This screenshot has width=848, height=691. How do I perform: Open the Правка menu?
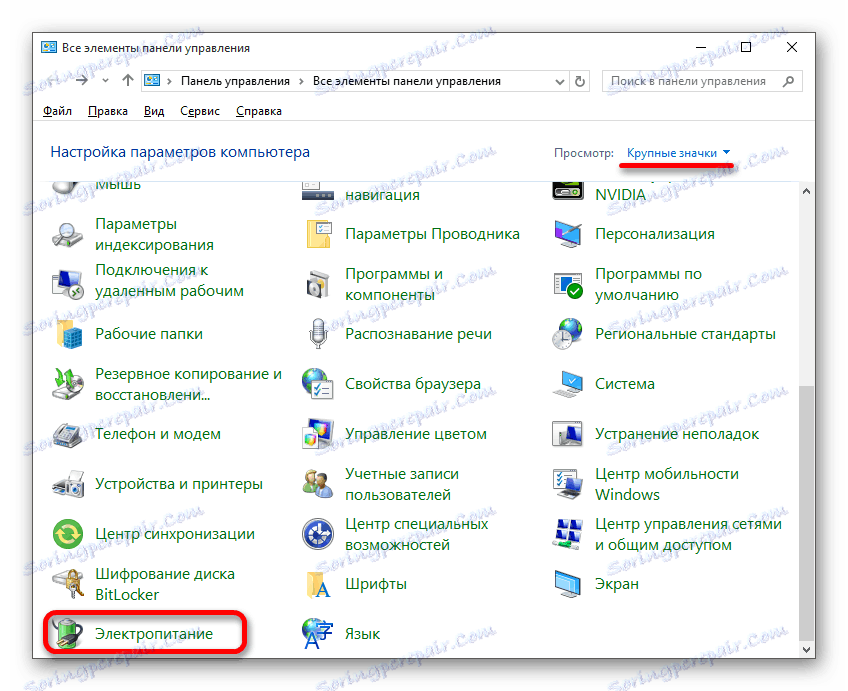tap(108, 111)
